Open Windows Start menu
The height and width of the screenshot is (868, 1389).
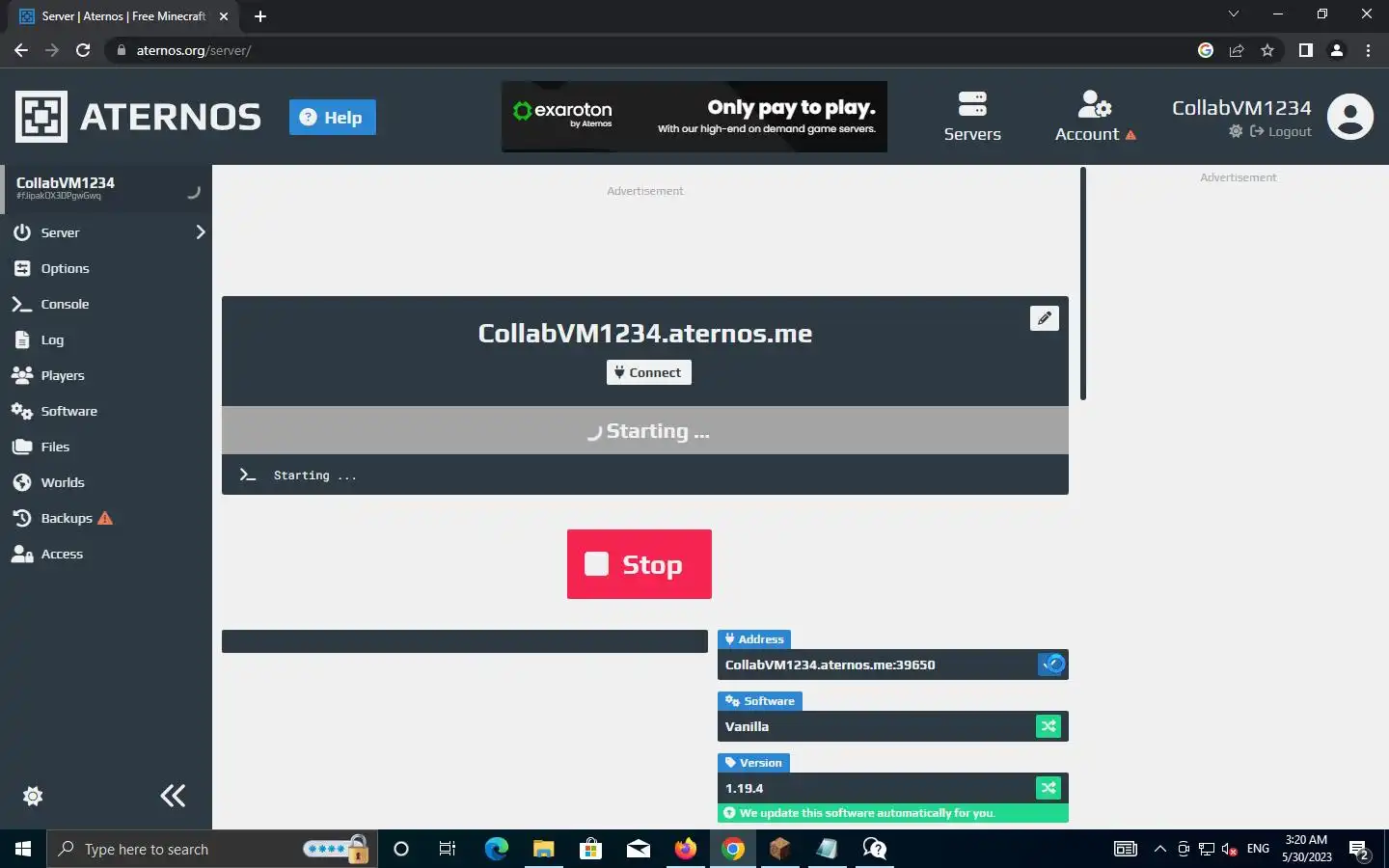click(23, 849)
